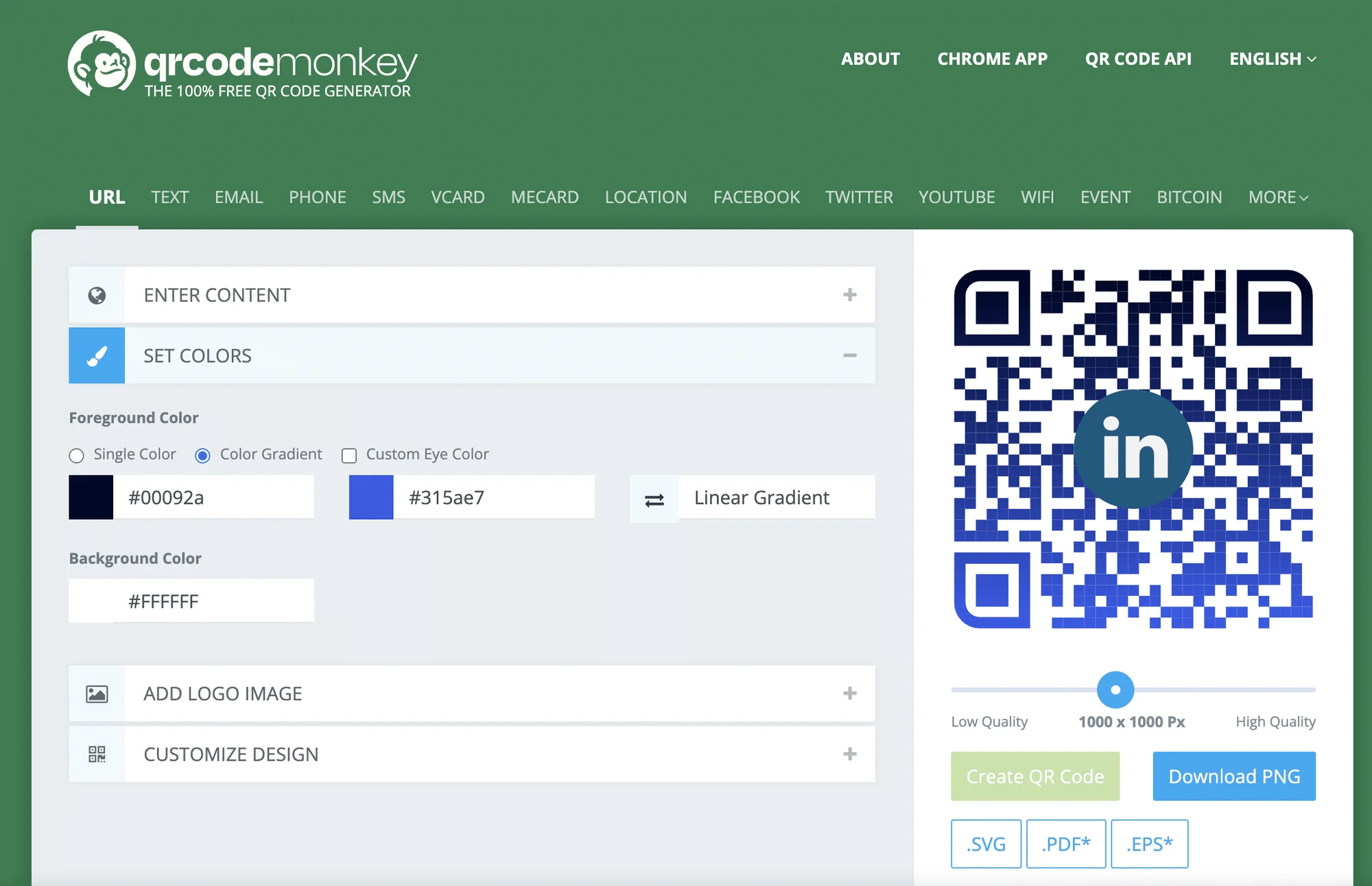Open the Linear Gradient type dropdown
The height and width of the screenshot is (886, 1372).
[777, 498]
